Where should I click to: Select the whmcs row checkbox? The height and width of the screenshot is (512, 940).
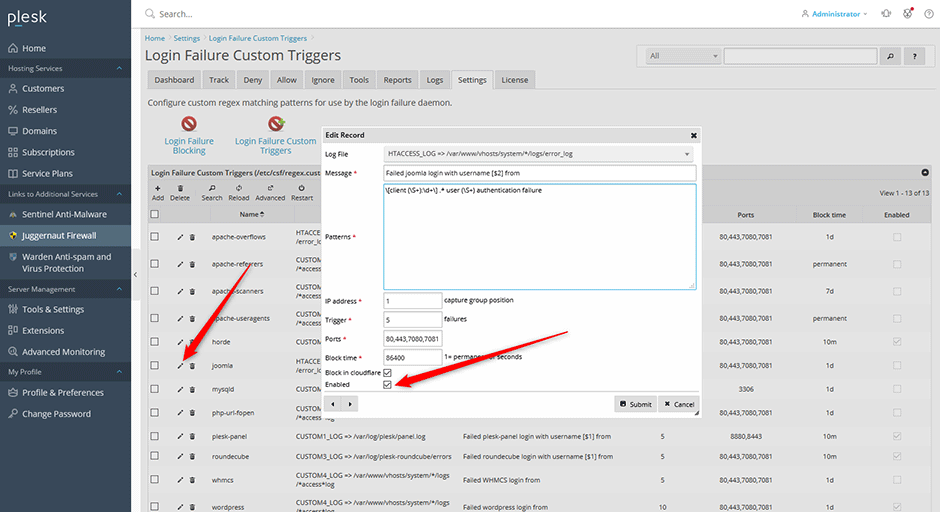155,480
